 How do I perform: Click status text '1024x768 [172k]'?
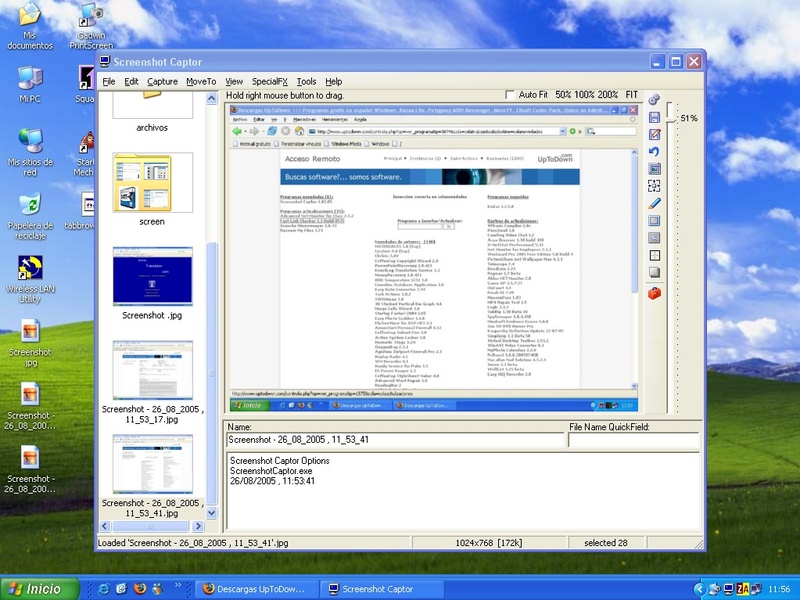point(489,543)
